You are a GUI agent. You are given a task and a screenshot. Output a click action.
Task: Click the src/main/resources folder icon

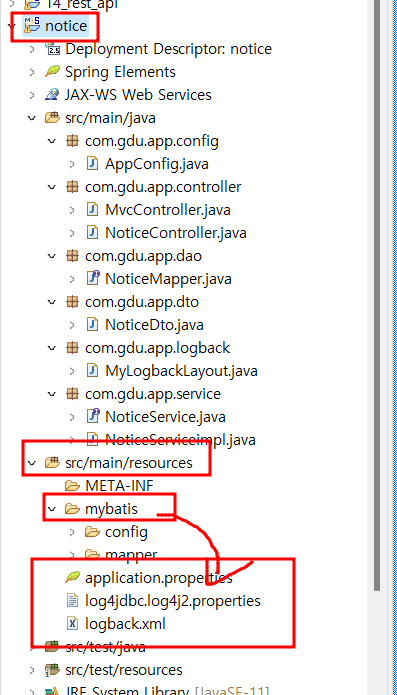(x=52, y=462)
